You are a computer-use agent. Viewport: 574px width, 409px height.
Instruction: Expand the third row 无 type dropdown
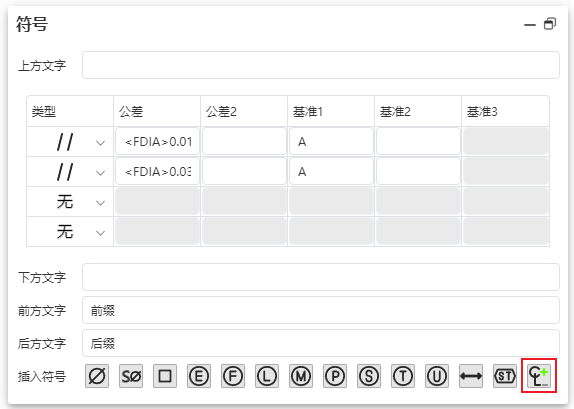tap(70, 202)
